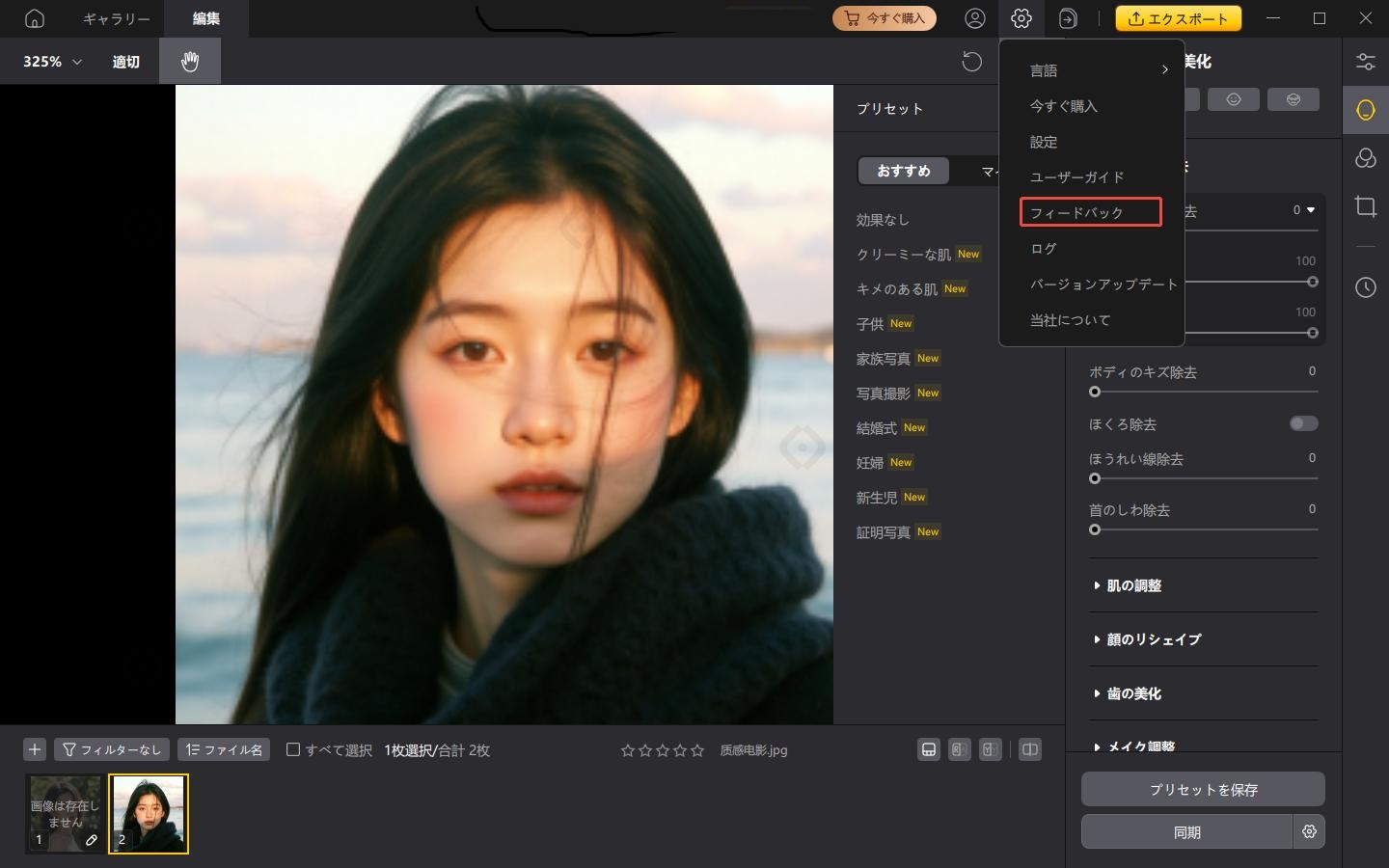
Task: Open the adjustment sliders panel
Action: tap(1365, 62)
